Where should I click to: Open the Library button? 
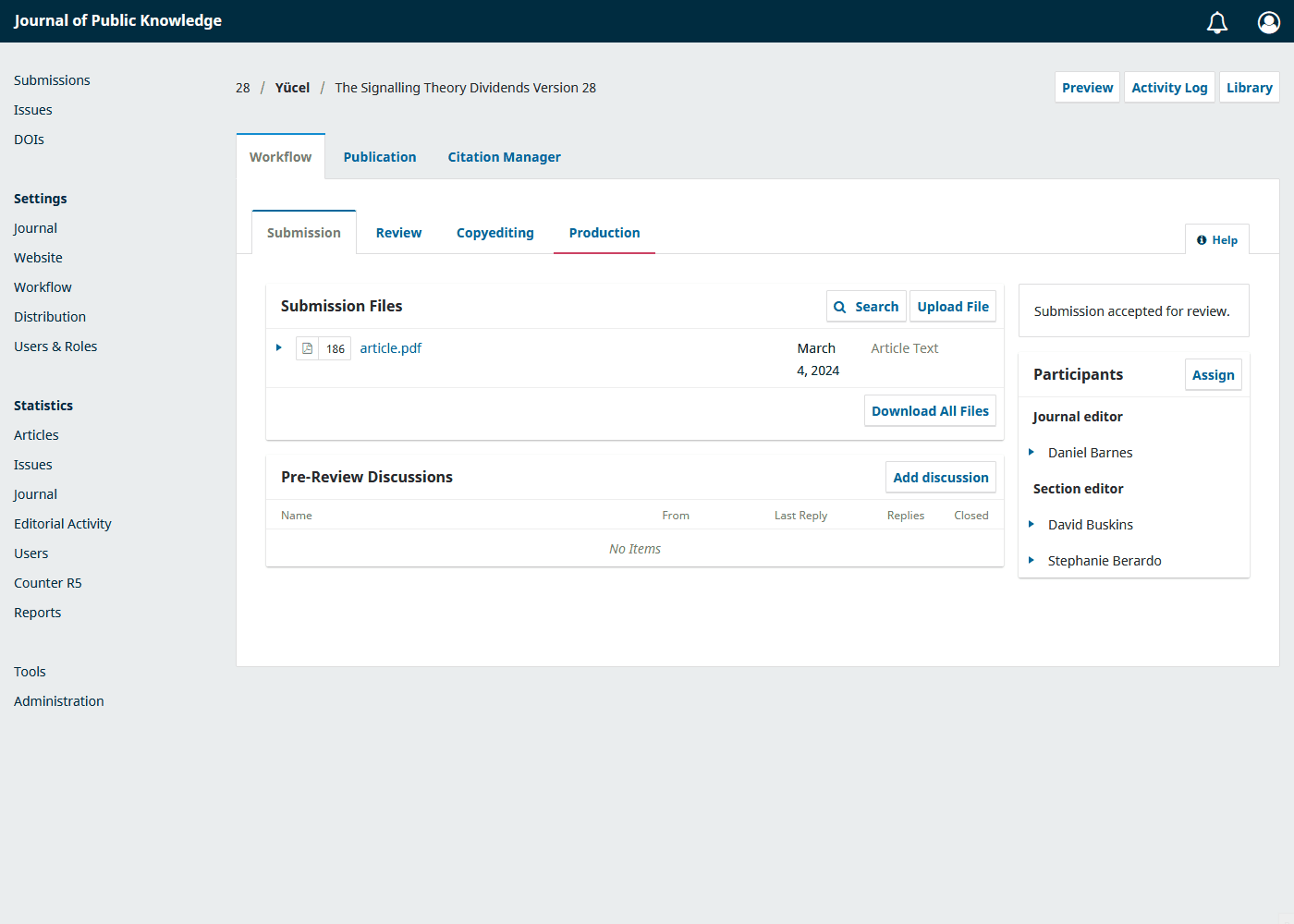pyautogui.click(x=1250, y=88)
